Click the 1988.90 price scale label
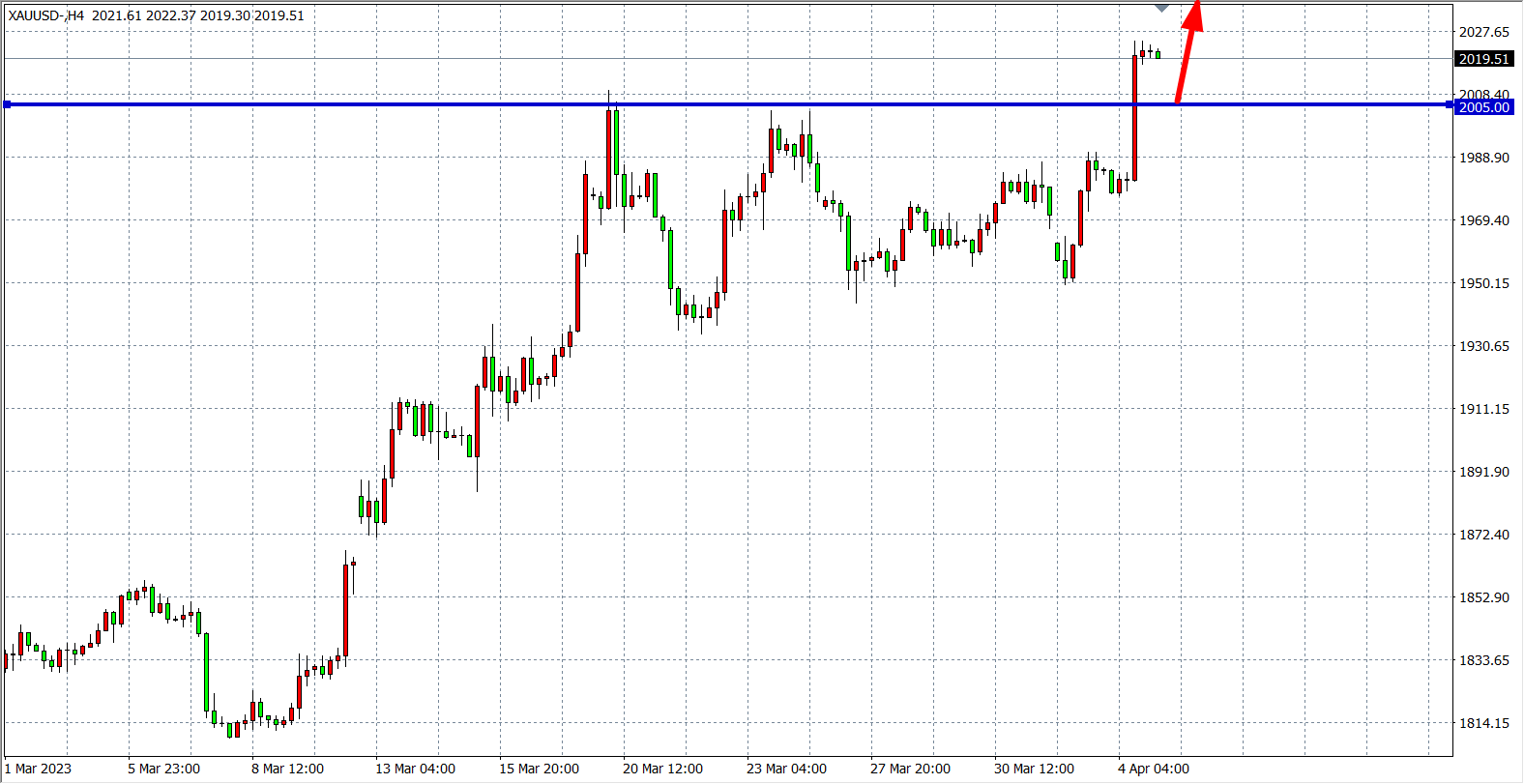 point(1483,158)
